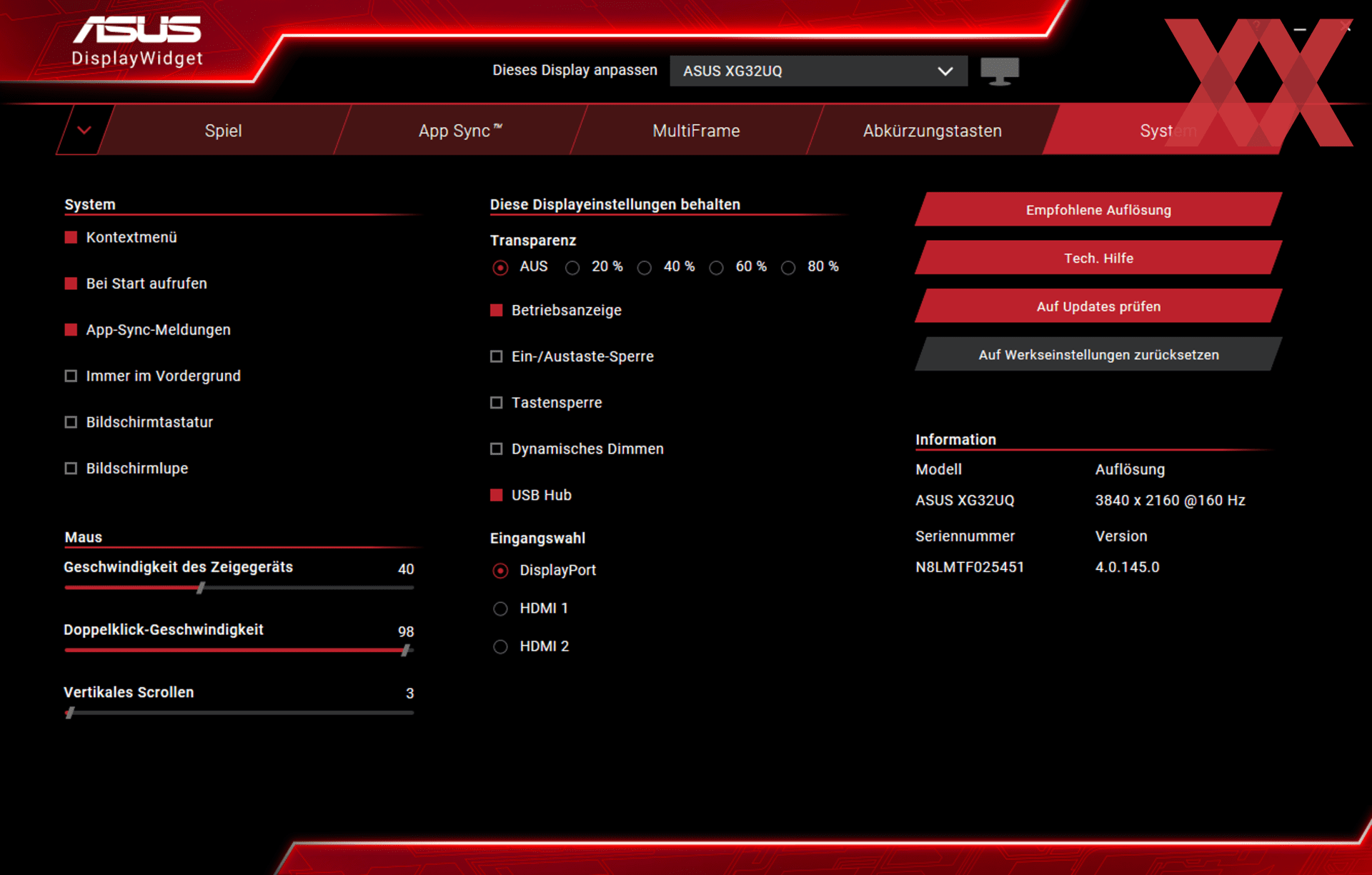
Task: Select the System tab
Action: [1168, 131]
